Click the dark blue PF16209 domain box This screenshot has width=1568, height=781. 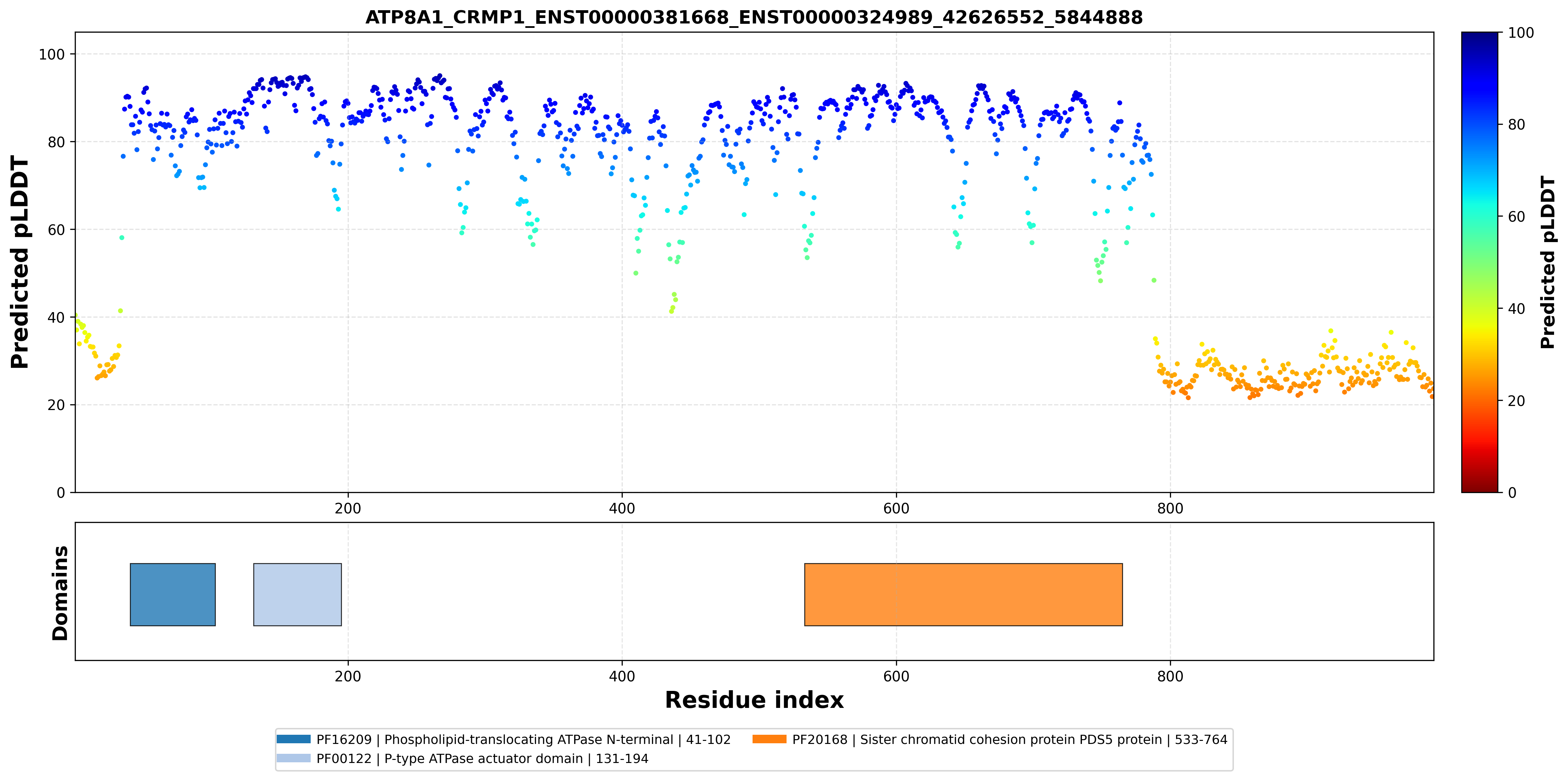point(173,595)
